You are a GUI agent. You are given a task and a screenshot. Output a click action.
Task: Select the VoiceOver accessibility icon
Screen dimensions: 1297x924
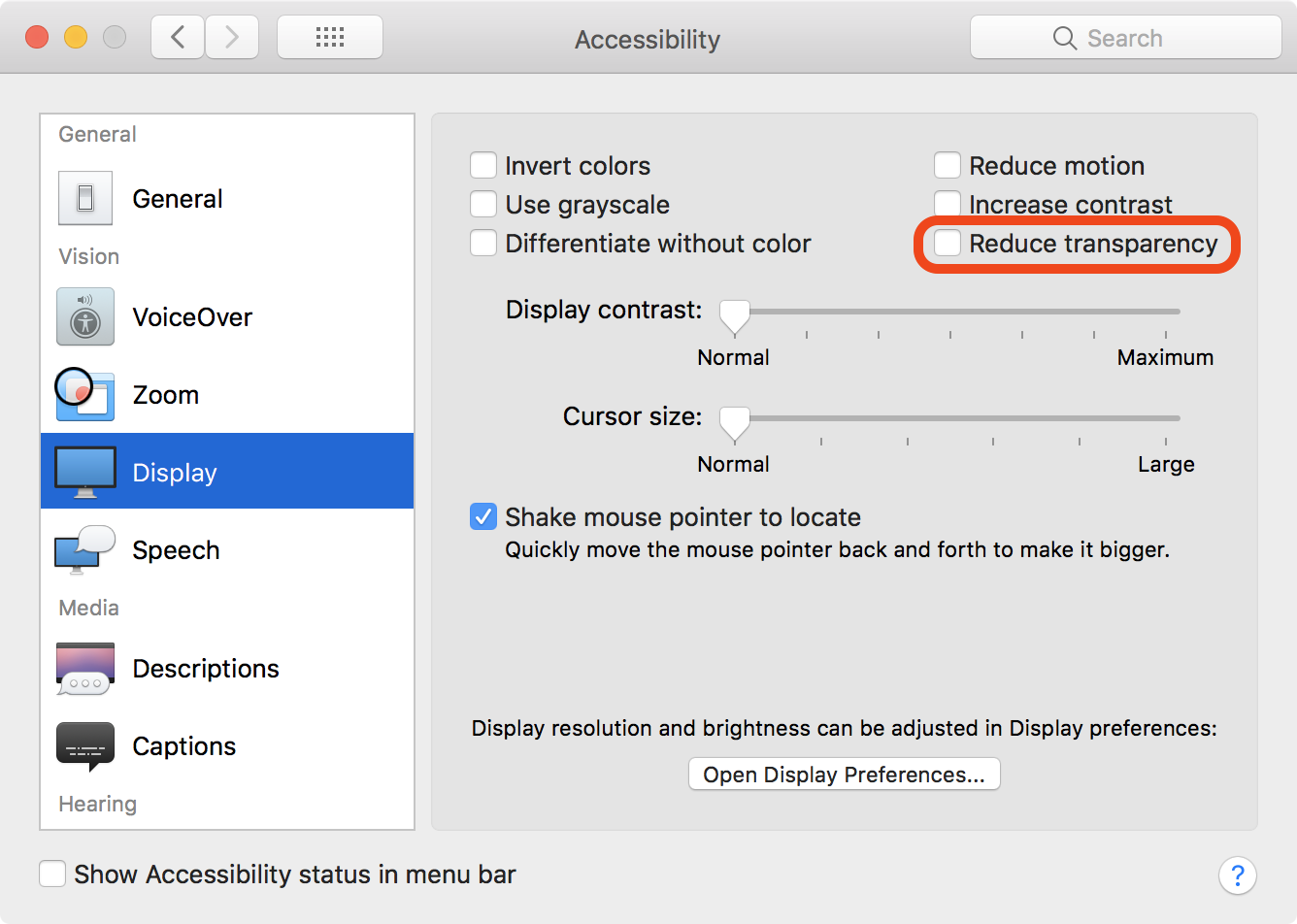pos(85,316)
